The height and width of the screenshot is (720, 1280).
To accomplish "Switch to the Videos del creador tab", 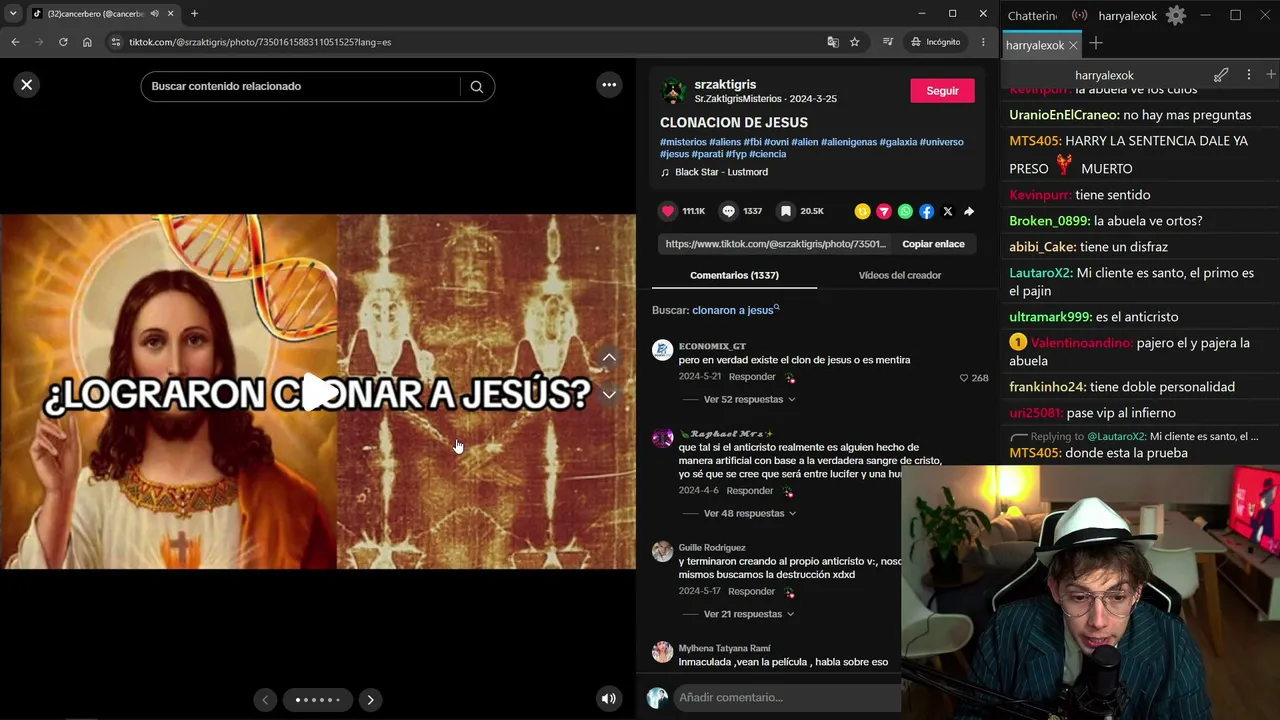I will pos(900,275).
